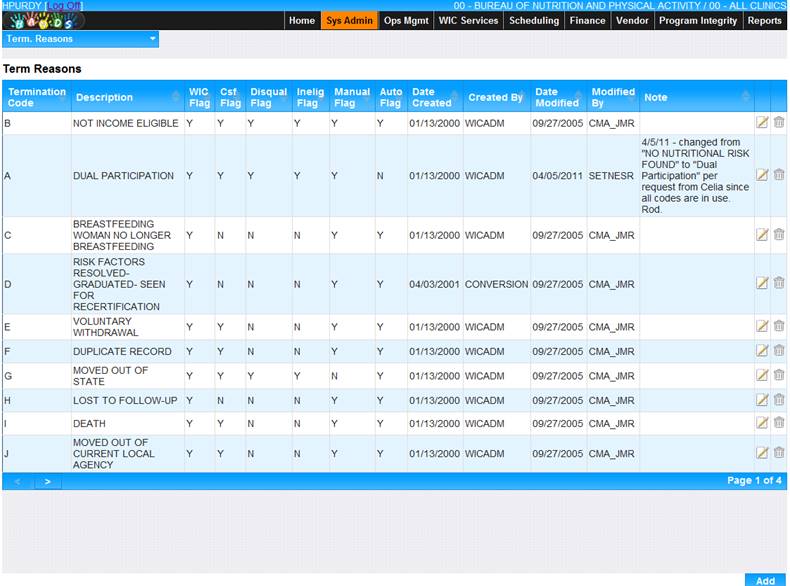790x586 pixels.
Task: Open the Ops Mgmt menu
Action: pyautogui.click(x=406, y=21)
